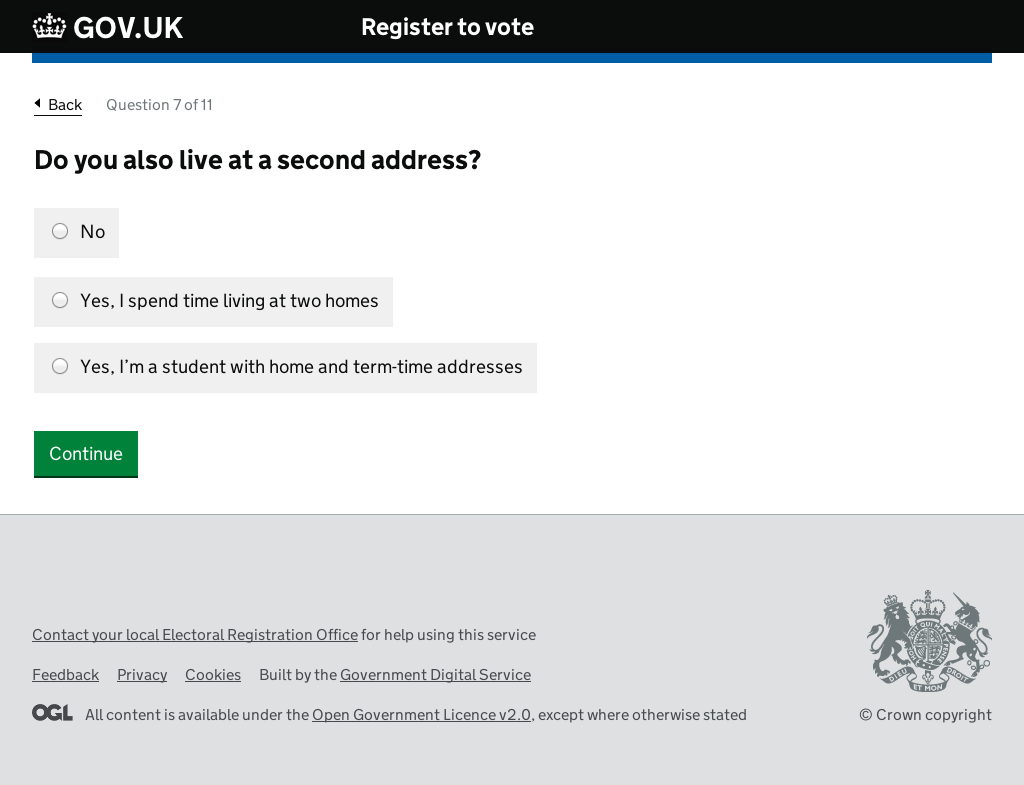This screenshot has height=785, width=1024.
Task: Open the Open Government Licence v2.0 link
Action: click(x=421, y=714)
